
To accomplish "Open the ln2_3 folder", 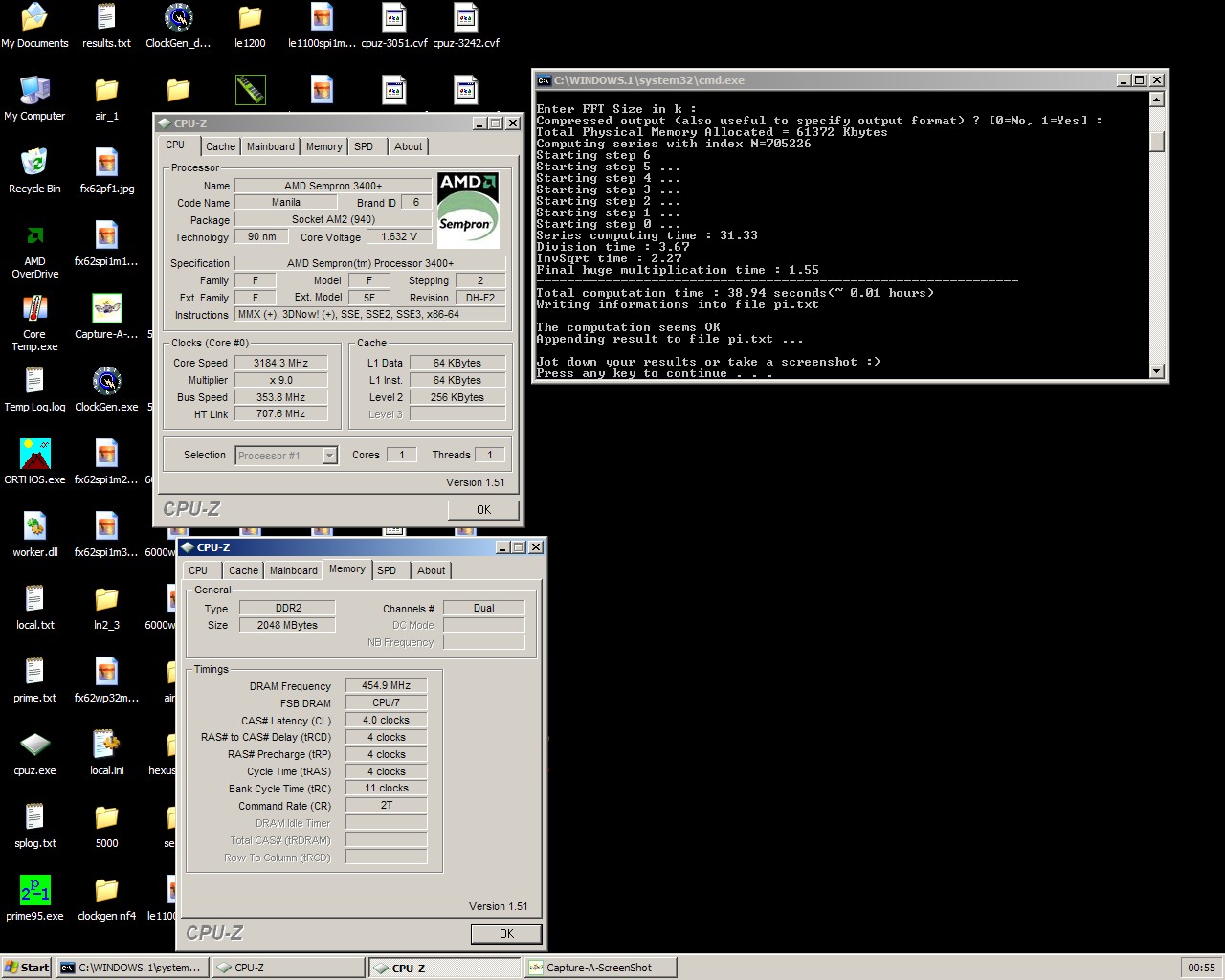I will point(106,608).
